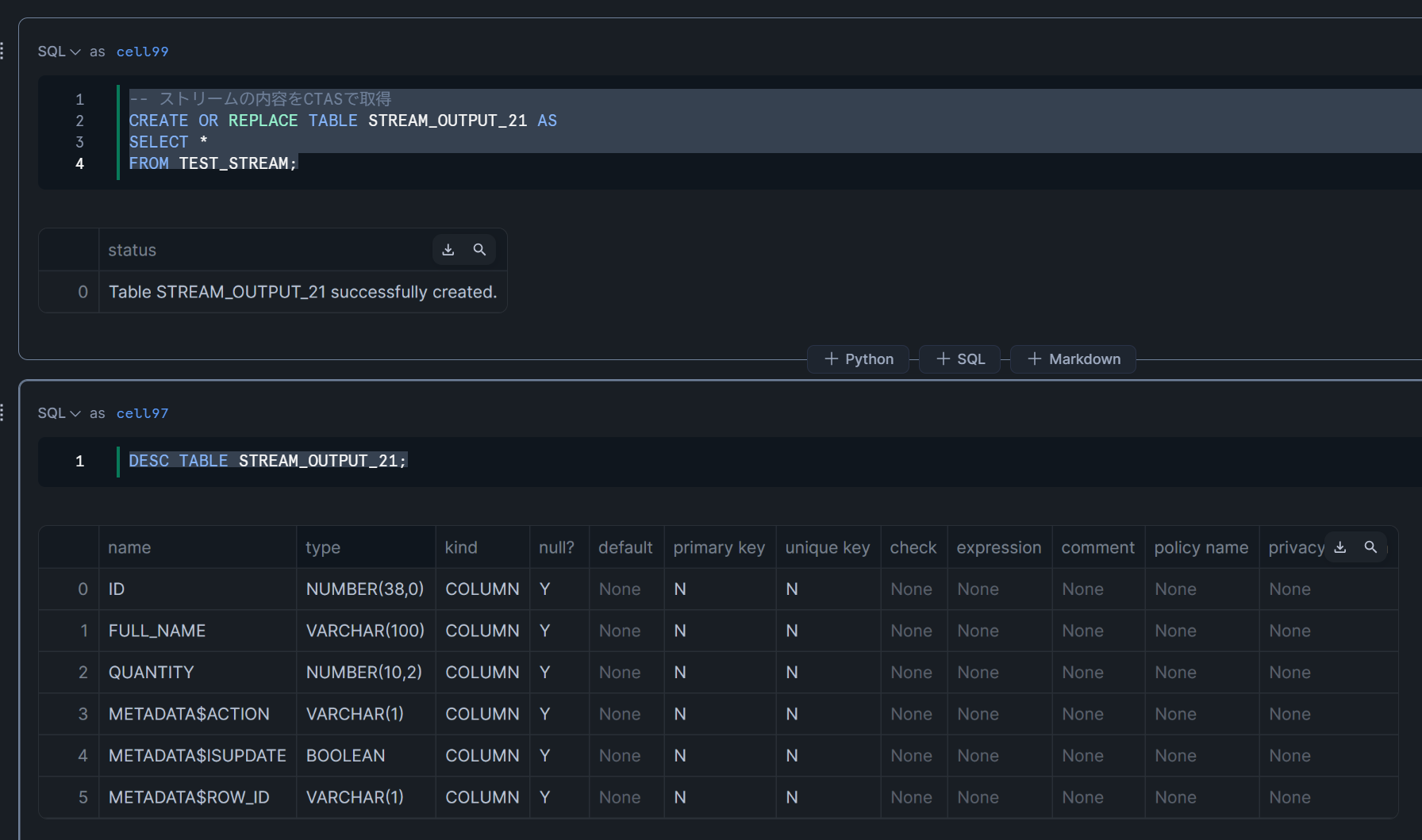Select the VARCHAR(1) type for METADATA$ROW_ID
The height and width of the screenshot is (840, 1422).
pos(366,797)
